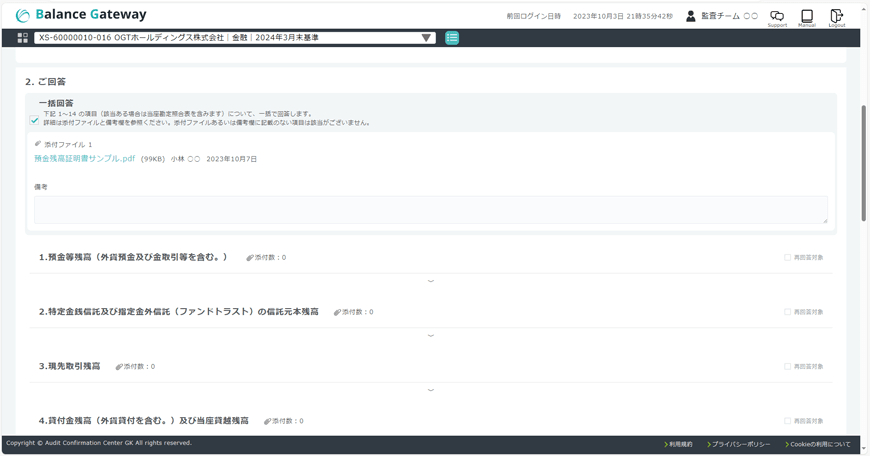Expand the 1.預金等残高 section chevron
This screenshot has height=456, width=870.
coord(431,281)
